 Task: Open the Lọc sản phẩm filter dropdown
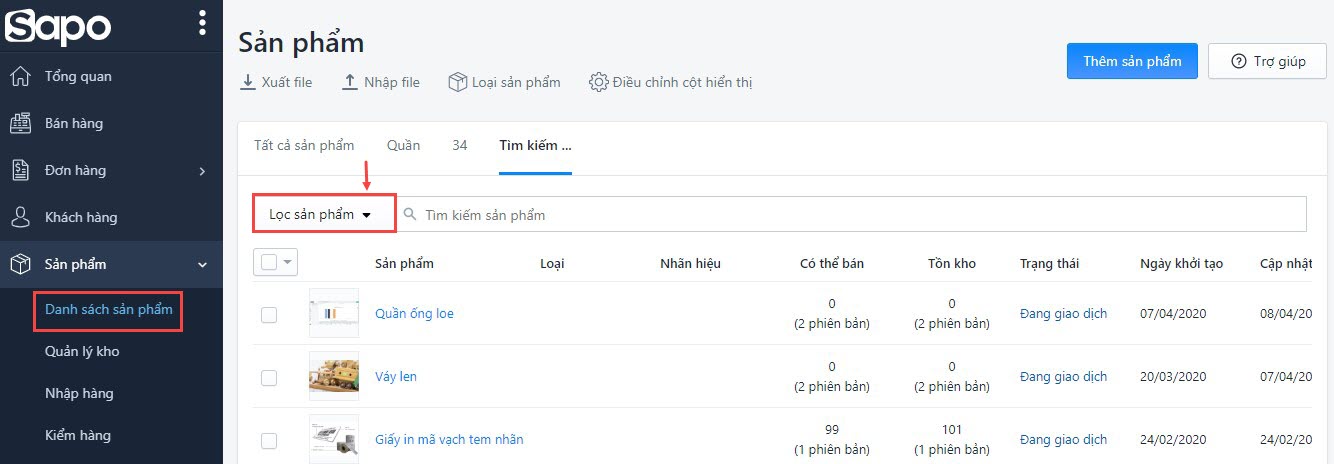click(x=324, y=214)
